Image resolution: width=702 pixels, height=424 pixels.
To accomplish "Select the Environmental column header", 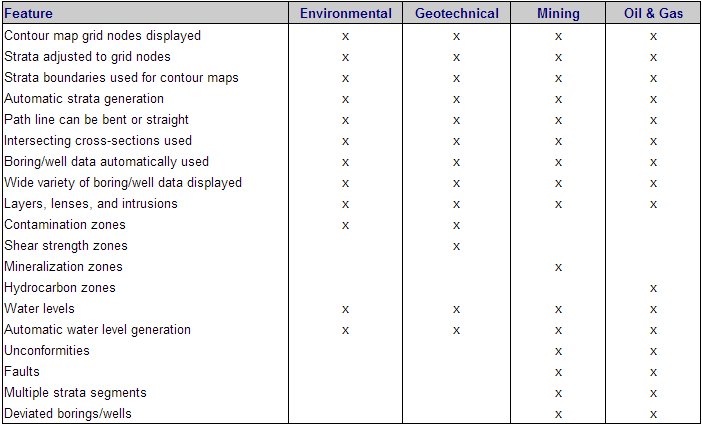I will coord(346,13).
